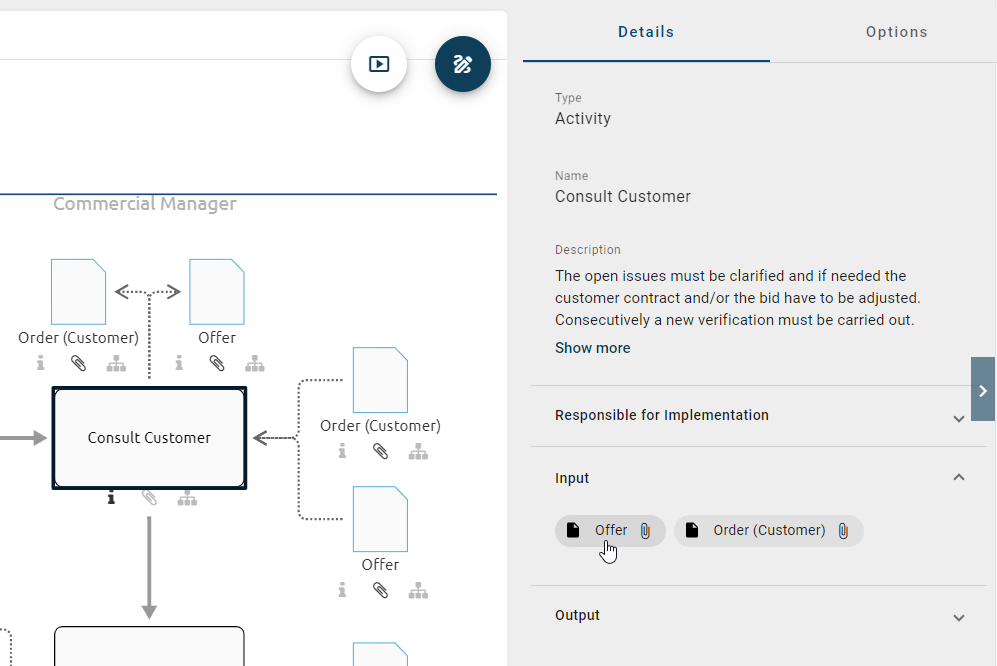The image size is (997, 666).
Task: Click the hierarchy icon under the lower Offer document
Action: [x=418, y=590]
